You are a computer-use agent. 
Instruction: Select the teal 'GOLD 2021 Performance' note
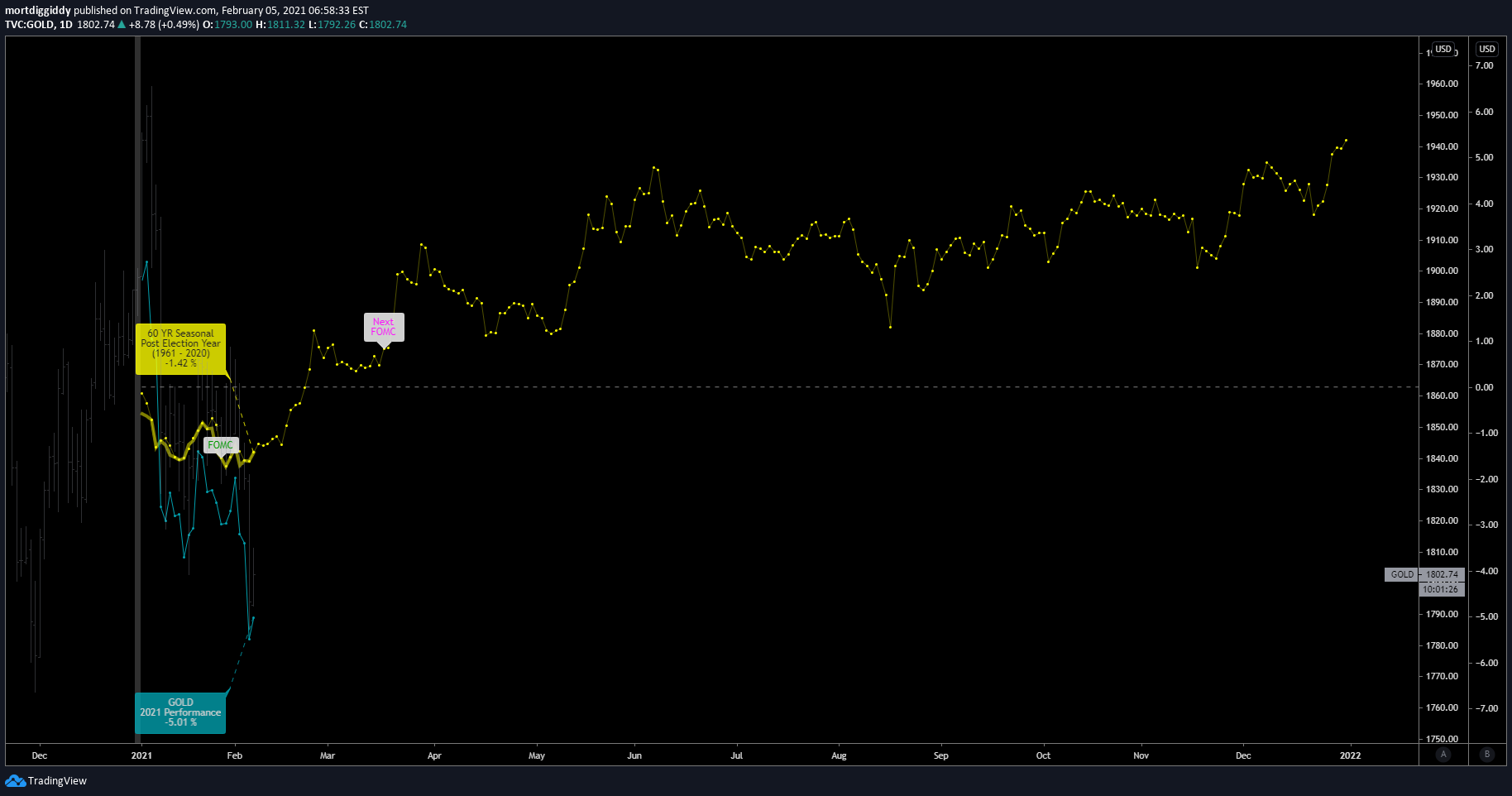tap(180, 712)
